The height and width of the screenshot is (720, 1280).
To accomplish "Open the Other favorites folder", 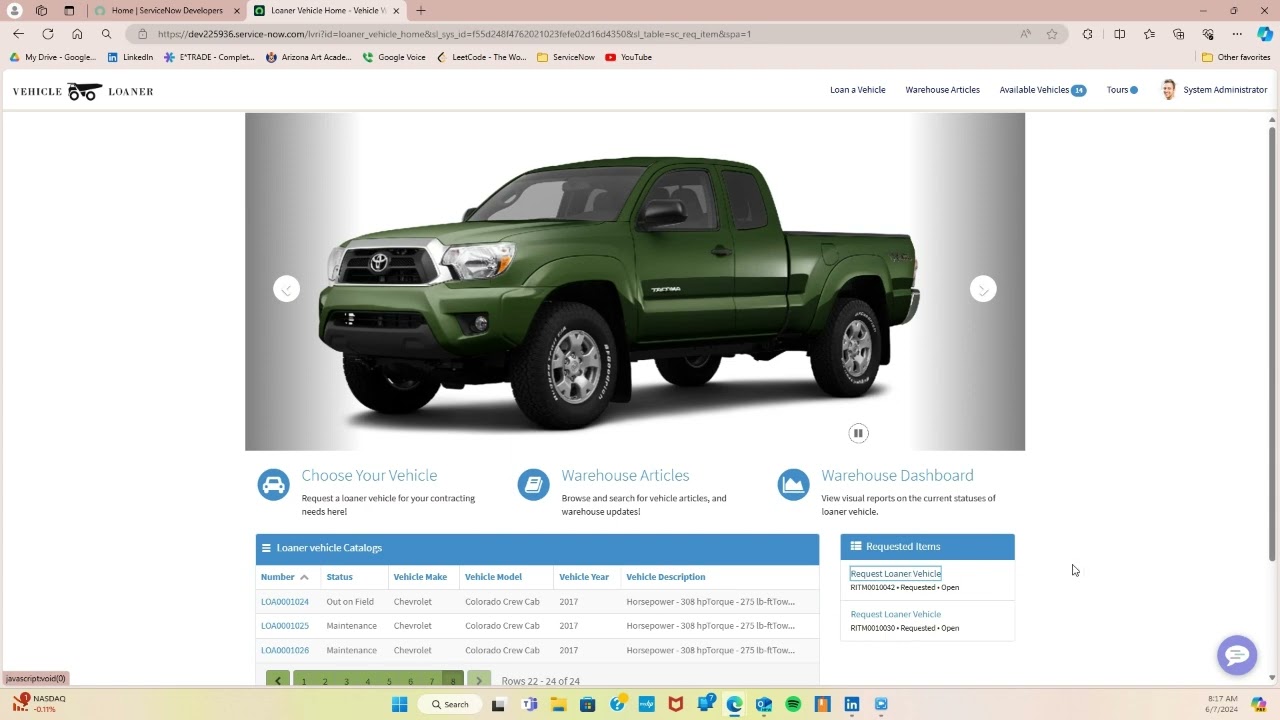I will click(x=1236, y=57).
